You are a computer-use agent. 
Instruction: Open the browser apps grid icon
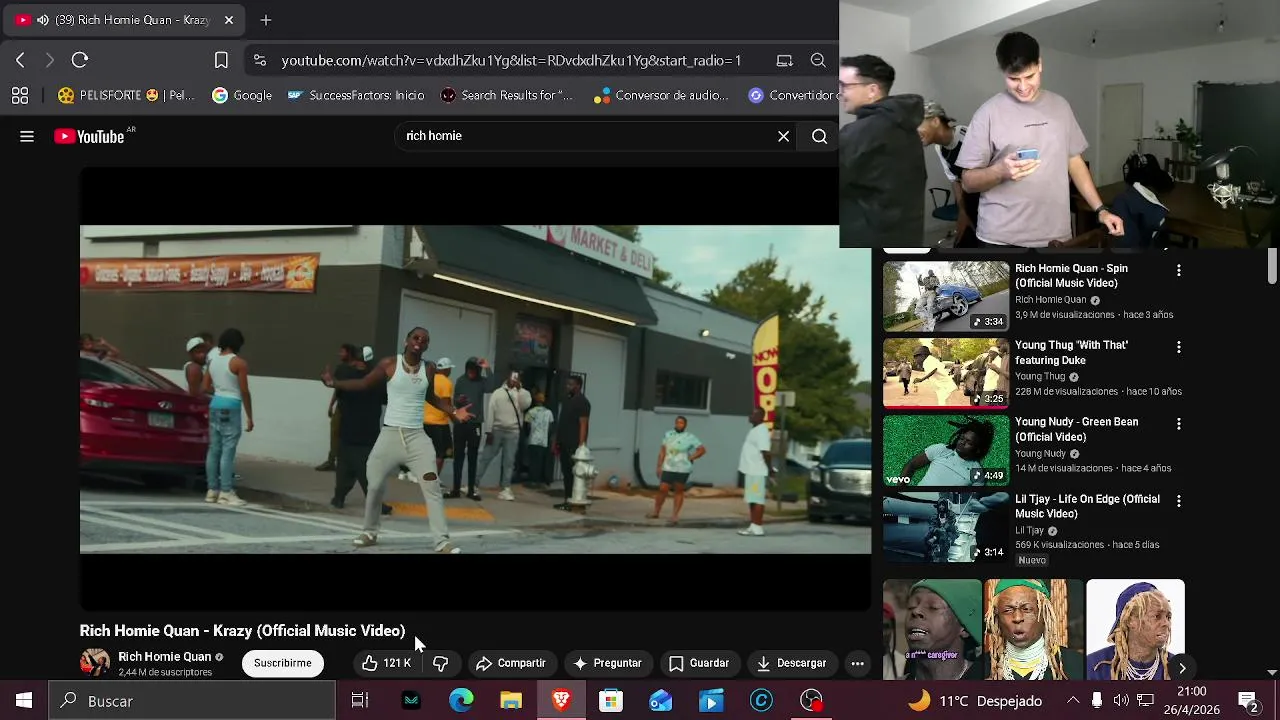click(20, 95)
